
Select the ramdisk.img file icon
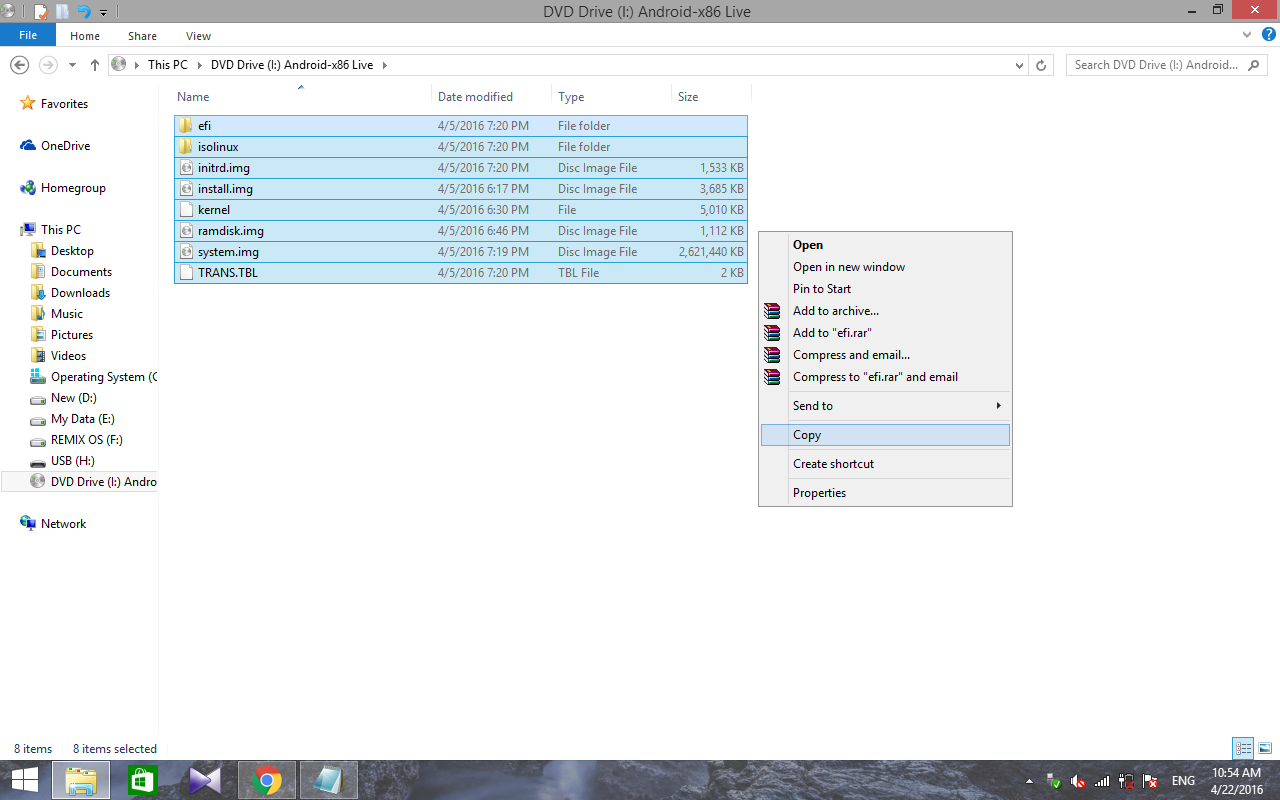pos(186,231)
